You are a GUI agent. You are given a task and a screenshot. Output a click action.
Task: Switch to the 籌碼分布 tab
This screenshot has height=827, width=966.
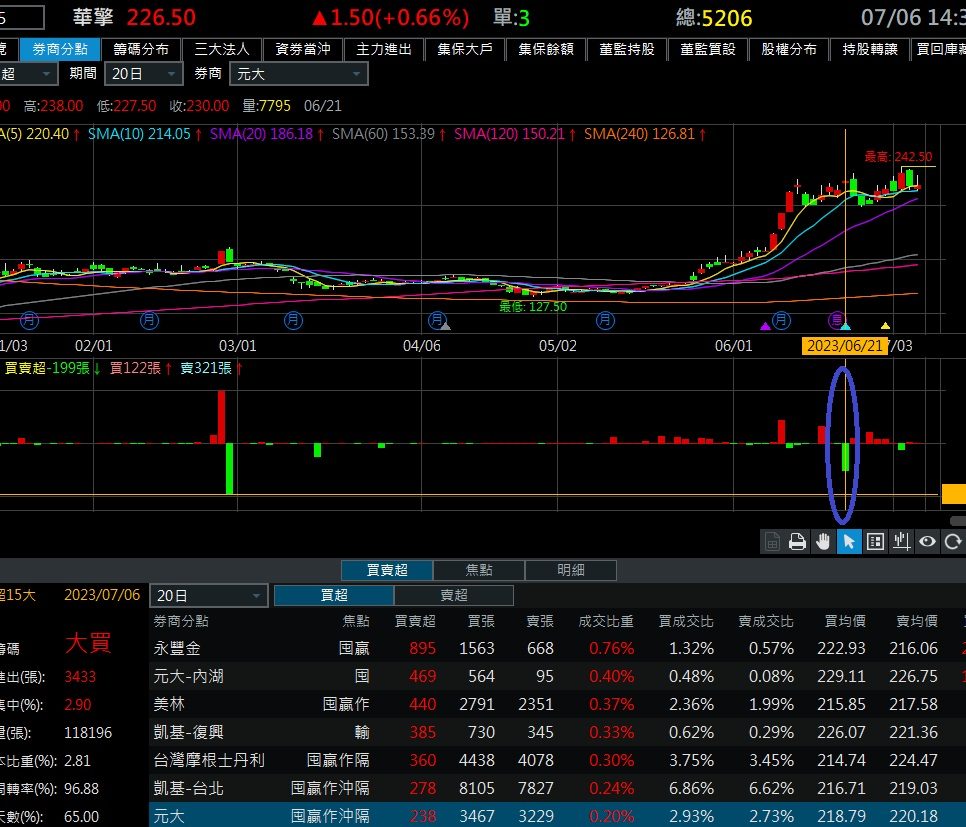[x=141, y=49]
